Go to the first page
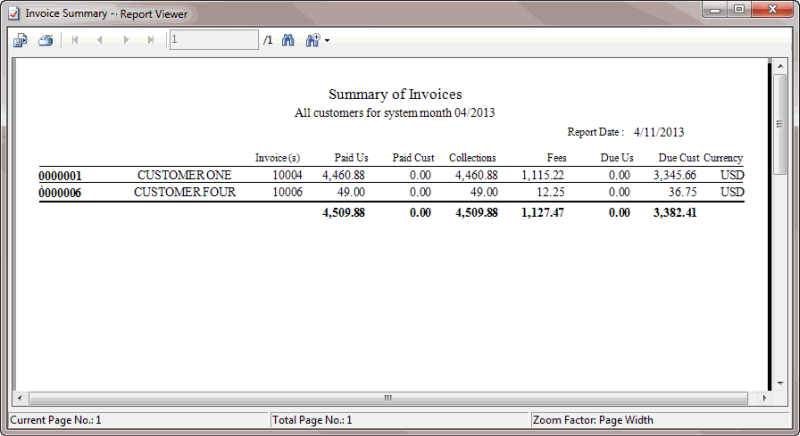The width and height of the screenshot is (800, 436). coord(76,40)
